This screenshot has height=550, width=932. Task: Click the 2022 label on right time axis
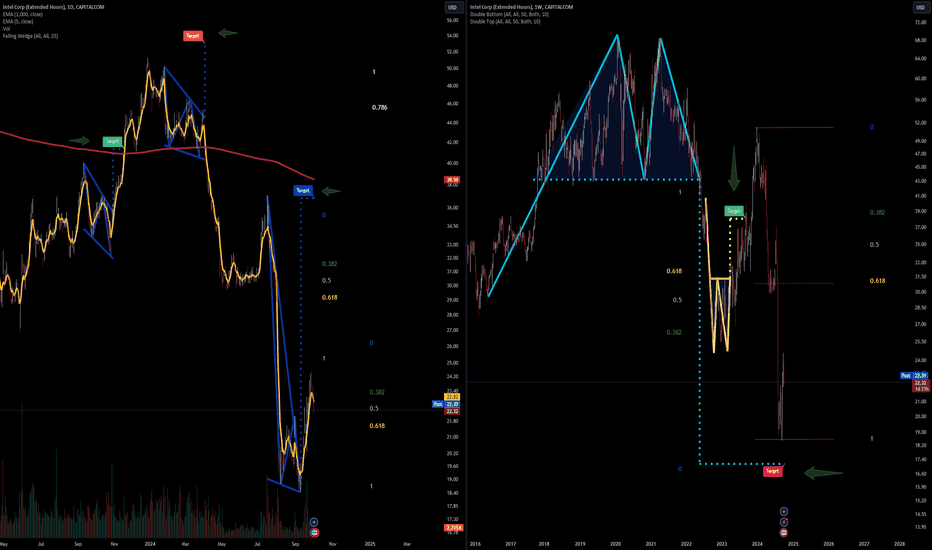point(686,543)
